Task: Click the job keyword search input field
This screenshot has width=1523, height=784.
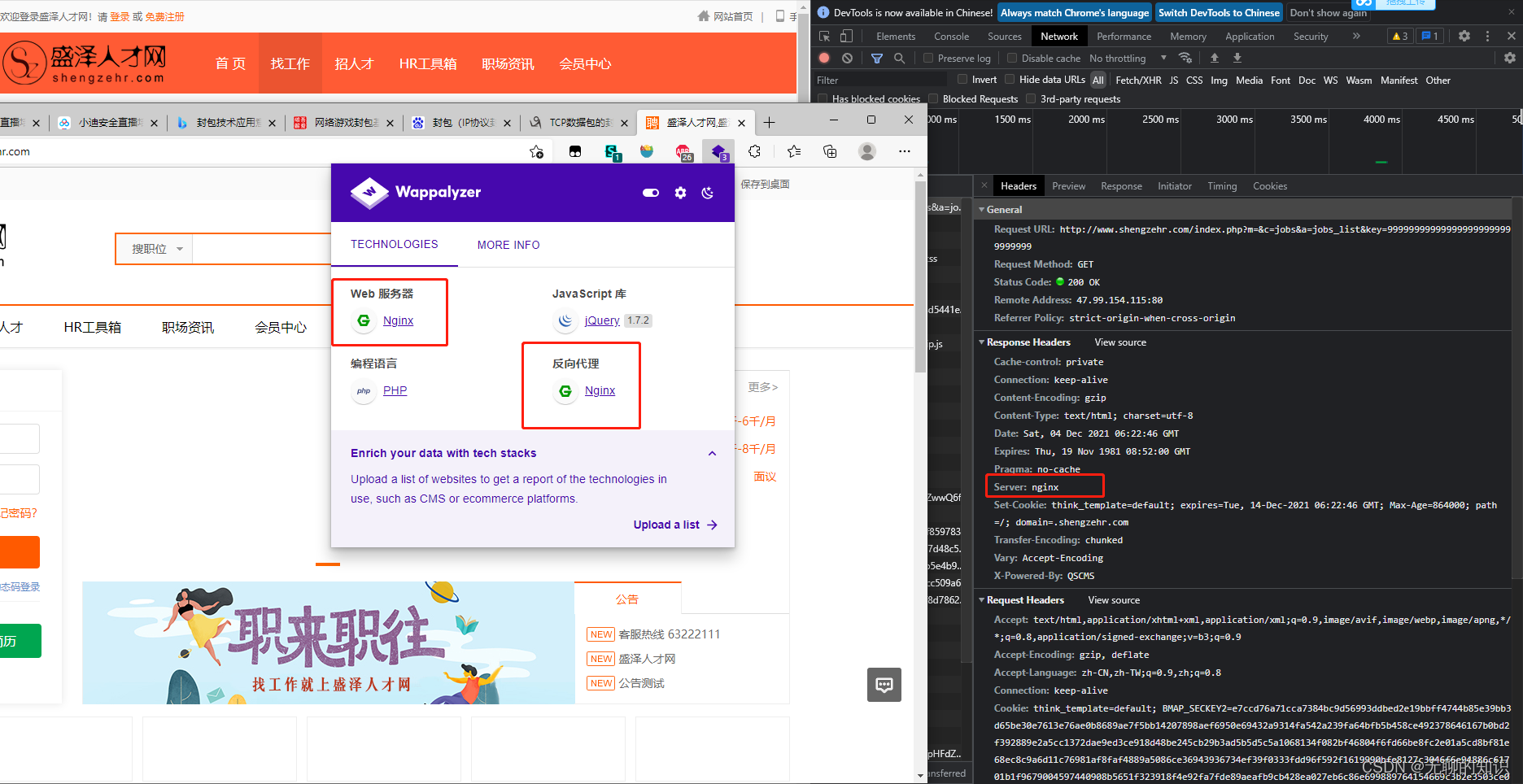Action: [x=262, y=249]
